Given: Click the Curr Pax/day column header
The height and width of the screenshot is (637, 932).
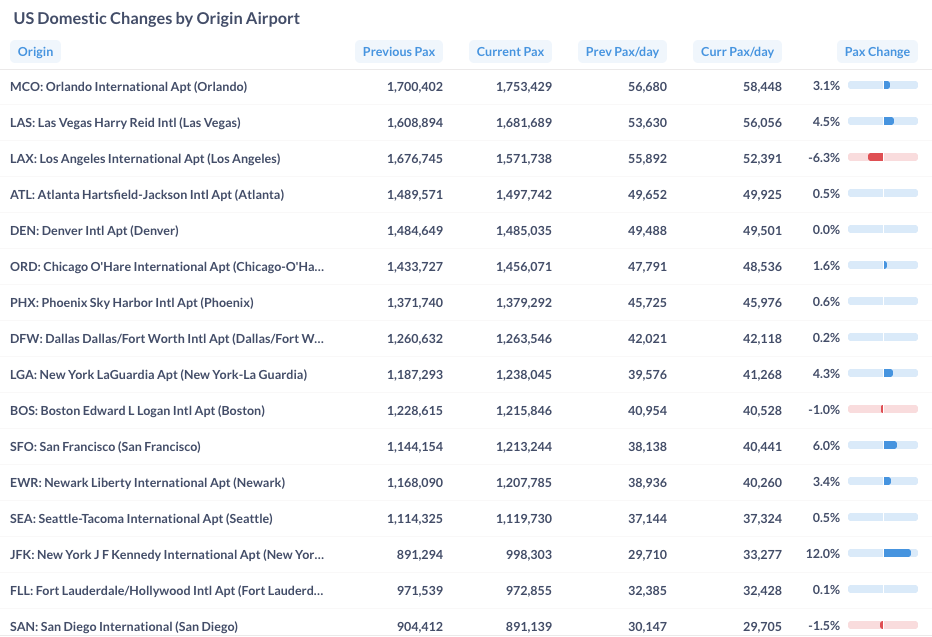Looking at the screenshot, I should pyautogui.click(x=737, y=52).
